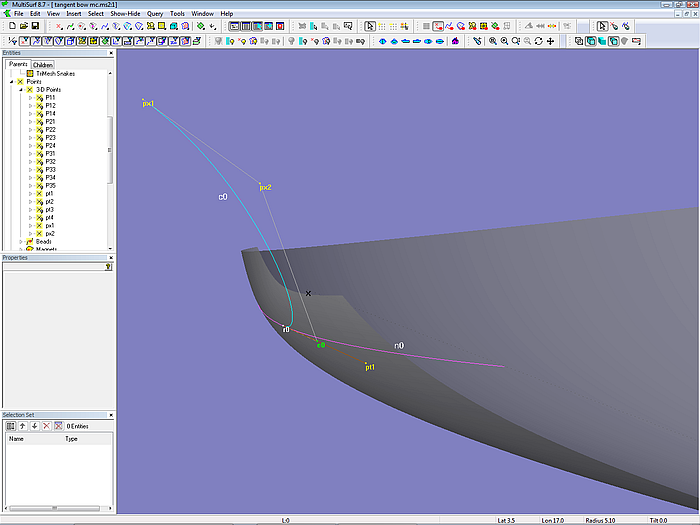Click the rotate view circular arrow icon
This screenshot has width=700, height=525.
tap(539, 41)
